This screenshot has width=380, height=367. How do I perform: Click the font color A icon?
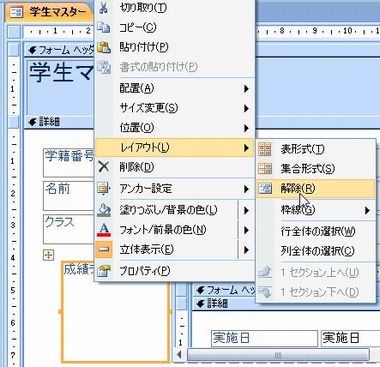[x=104, y=230]
